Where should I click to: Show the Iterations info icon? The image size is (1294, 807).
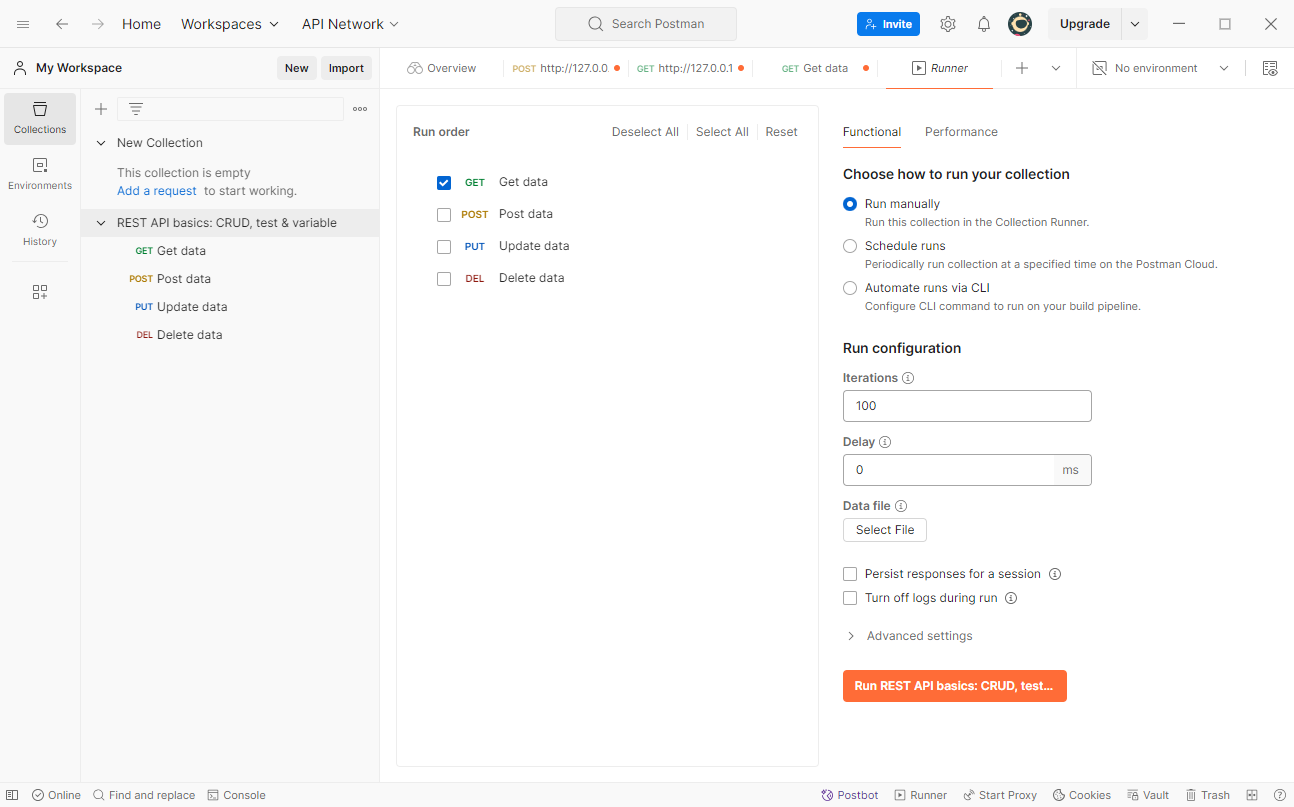click(908, 378)
